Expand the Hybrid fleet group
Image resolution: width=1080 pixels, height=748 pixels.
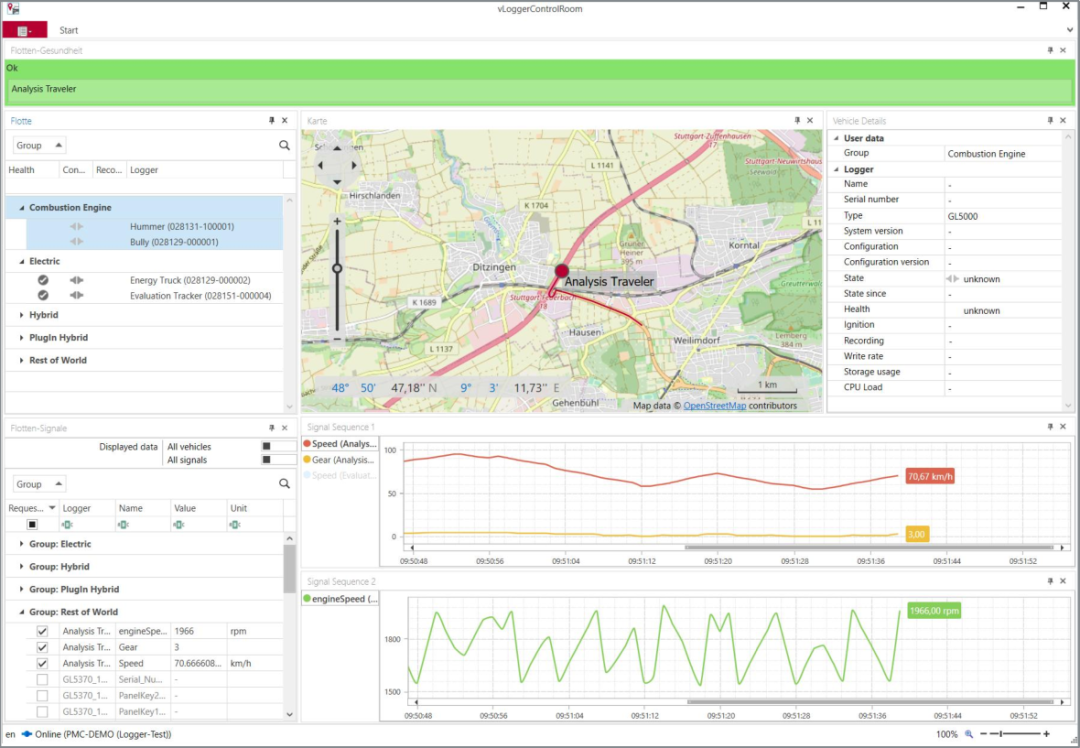pyautogui.click(x=21, y=315)
